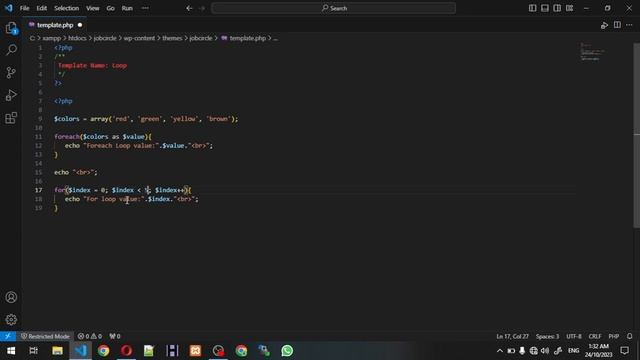Click the code minimap preview
This screenshot has height=360, width=640.
pos(593,52)
